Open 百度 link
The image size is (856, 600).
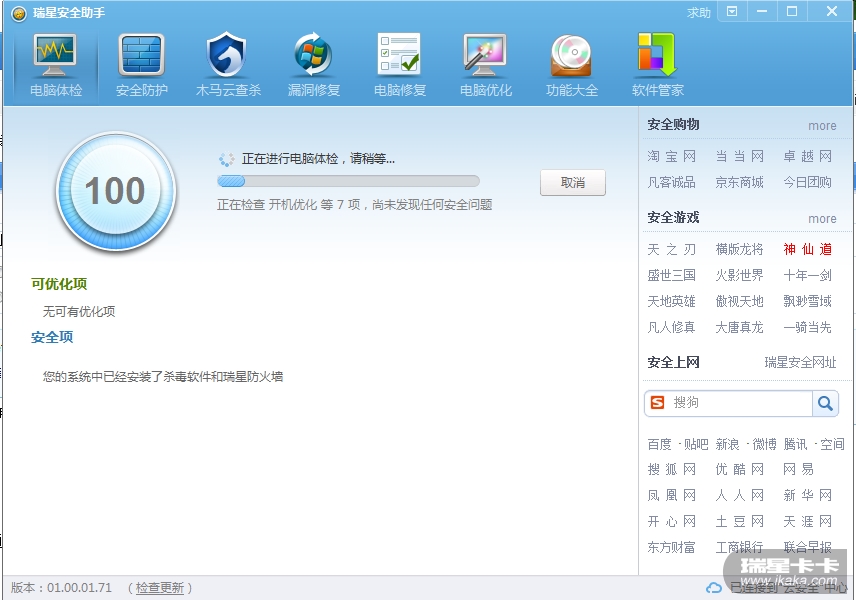pos(659,444)
